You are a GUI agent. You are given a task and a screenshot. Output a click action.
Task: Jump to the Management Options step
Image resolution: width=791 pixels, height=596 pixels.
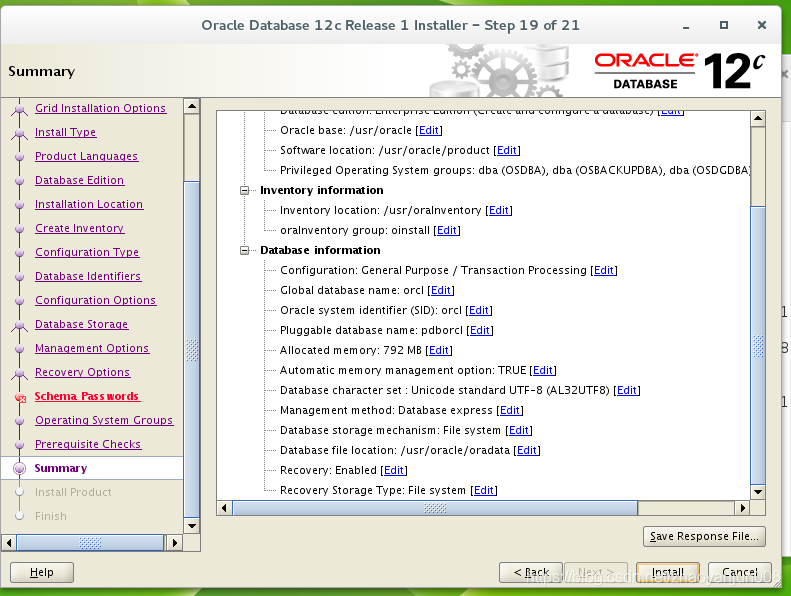pyautogui.click(x=92, y=348)
